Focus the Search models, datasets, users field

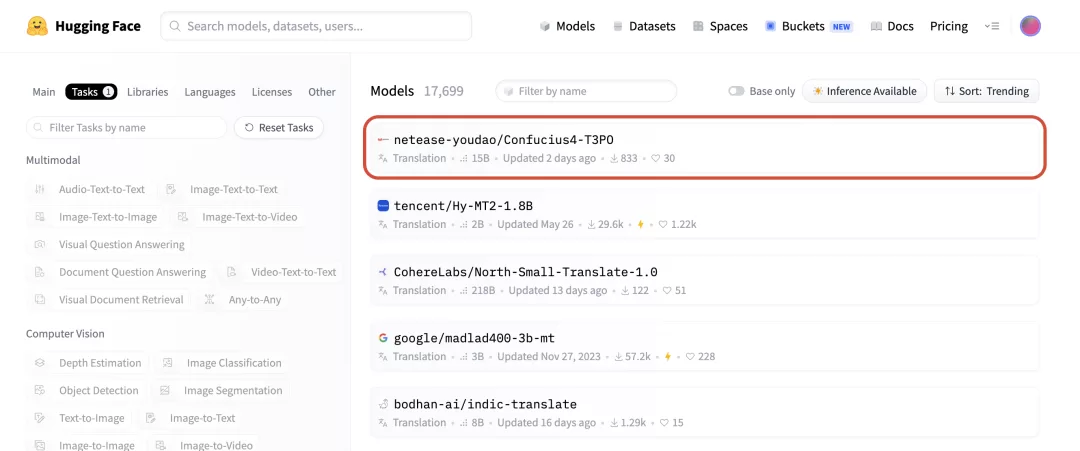[x=316, y=26]
